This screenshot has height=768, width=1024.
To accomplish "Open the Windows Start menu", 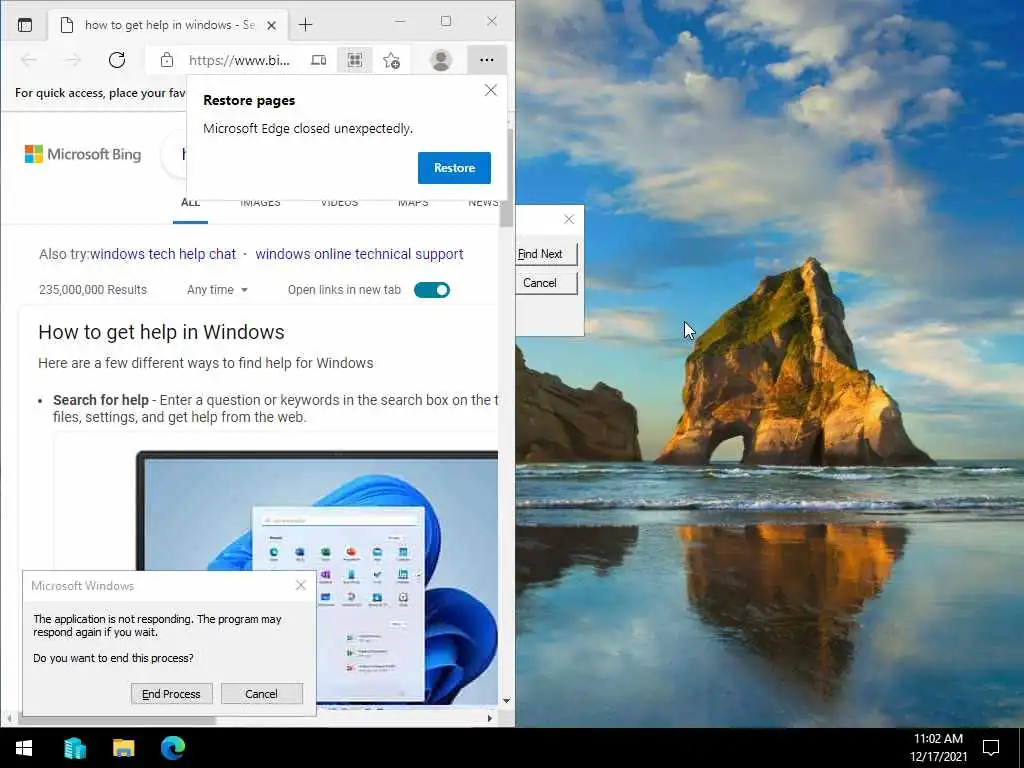I will (x=24, y=748).
